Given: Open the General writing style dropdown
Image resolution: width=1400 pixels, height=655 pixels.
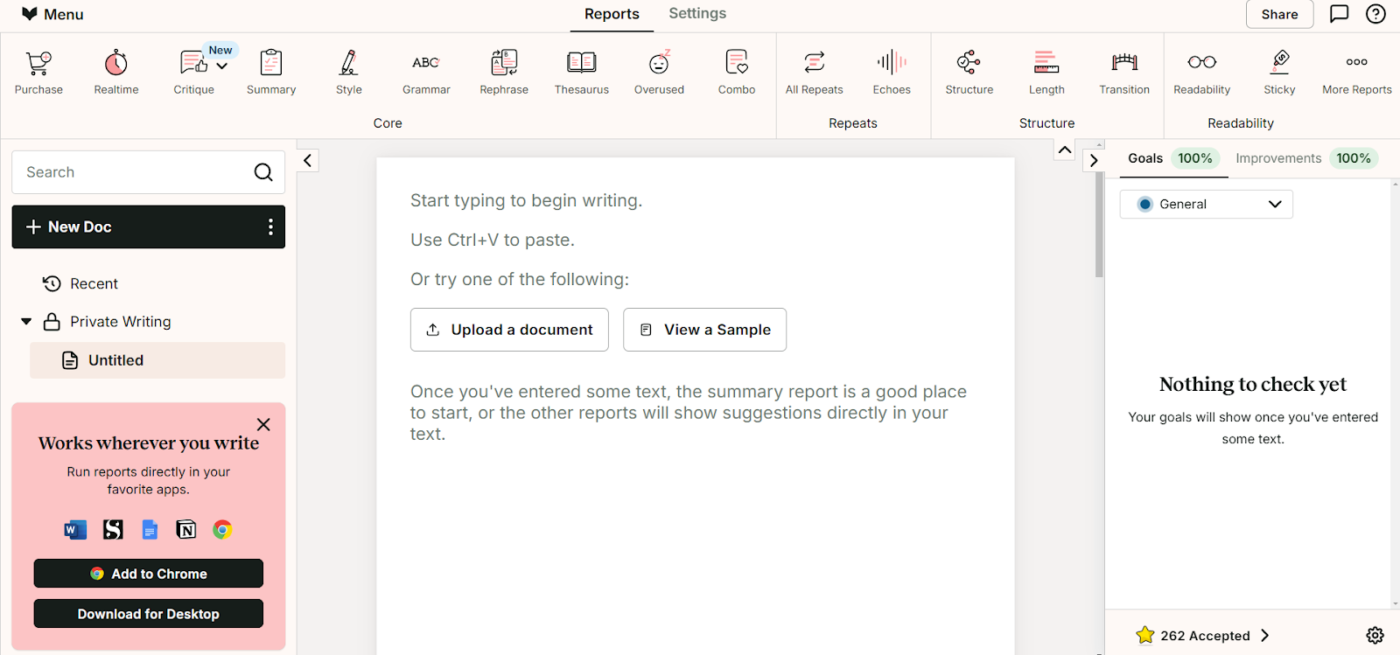Looking at the screenshot, I should (x=1206, y=204).
